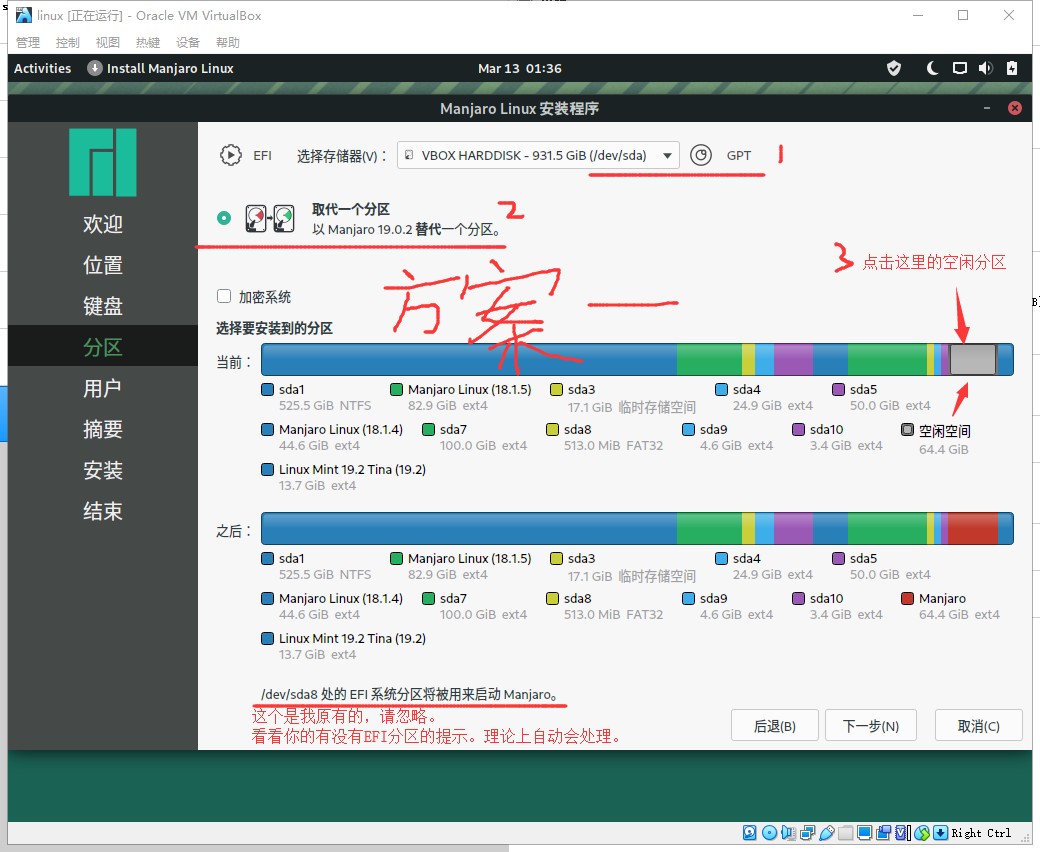Close the Manjaro installer with red button
The height and width of the screenshot is (852, 1040).
[1015, 108]
